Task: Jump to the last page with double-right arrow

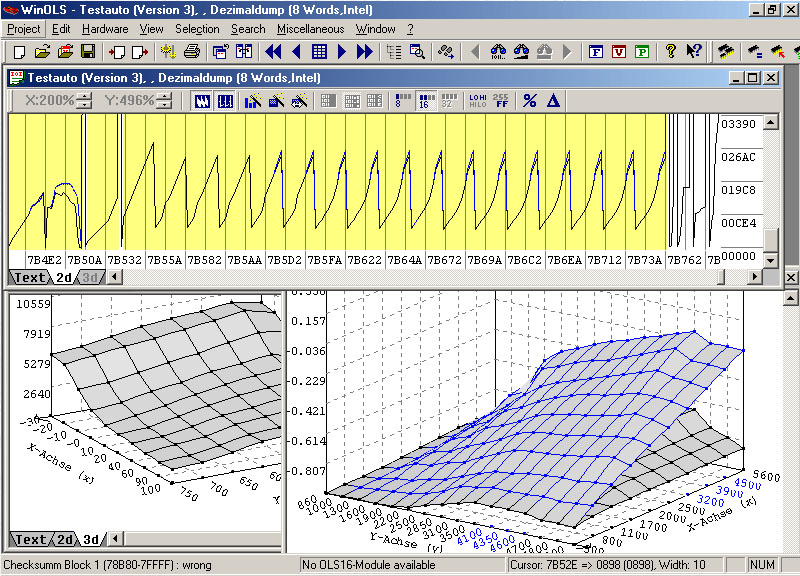Action: pyautogui.click(x=365, y=52)
